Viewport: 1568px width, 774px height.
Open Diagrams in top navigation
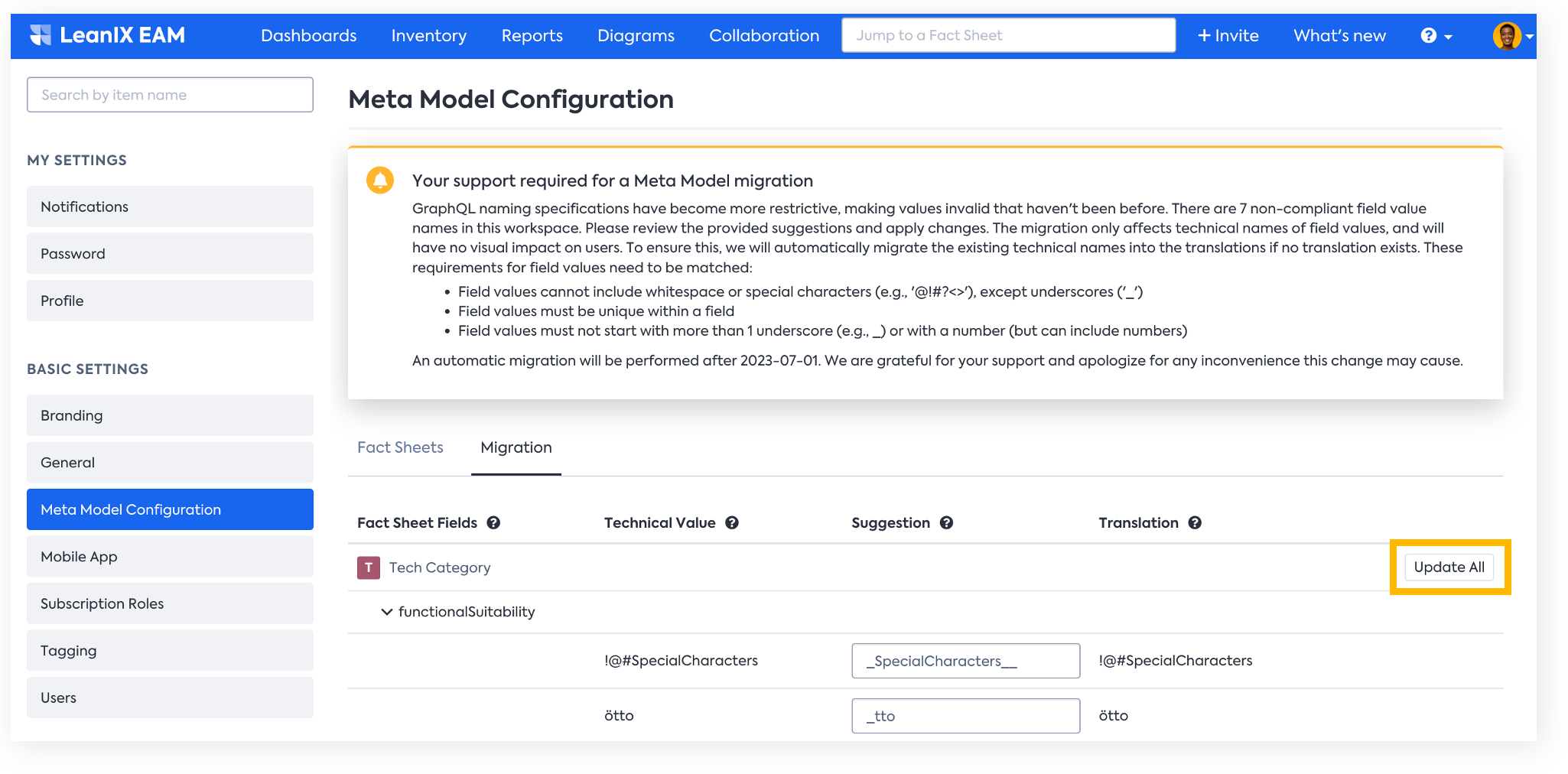coord(636,36)
